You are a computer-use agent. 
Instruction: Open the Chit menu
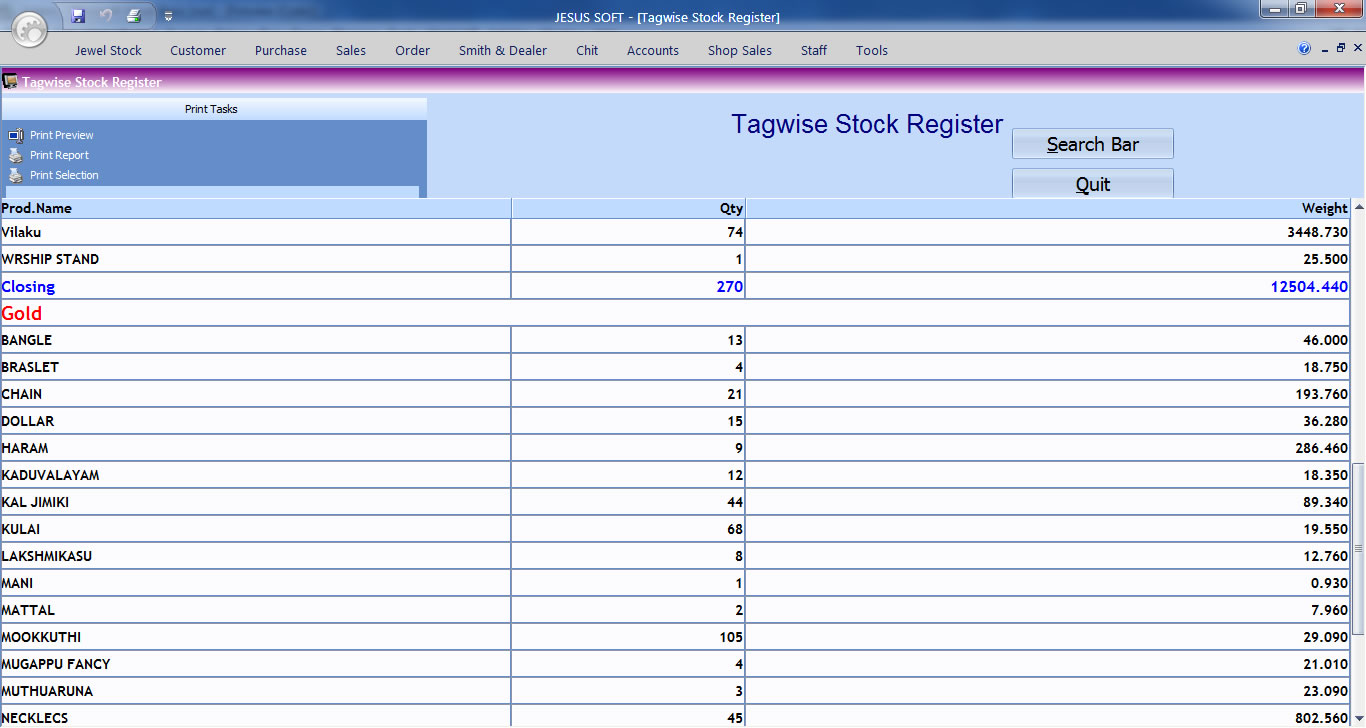click(587, 51)
